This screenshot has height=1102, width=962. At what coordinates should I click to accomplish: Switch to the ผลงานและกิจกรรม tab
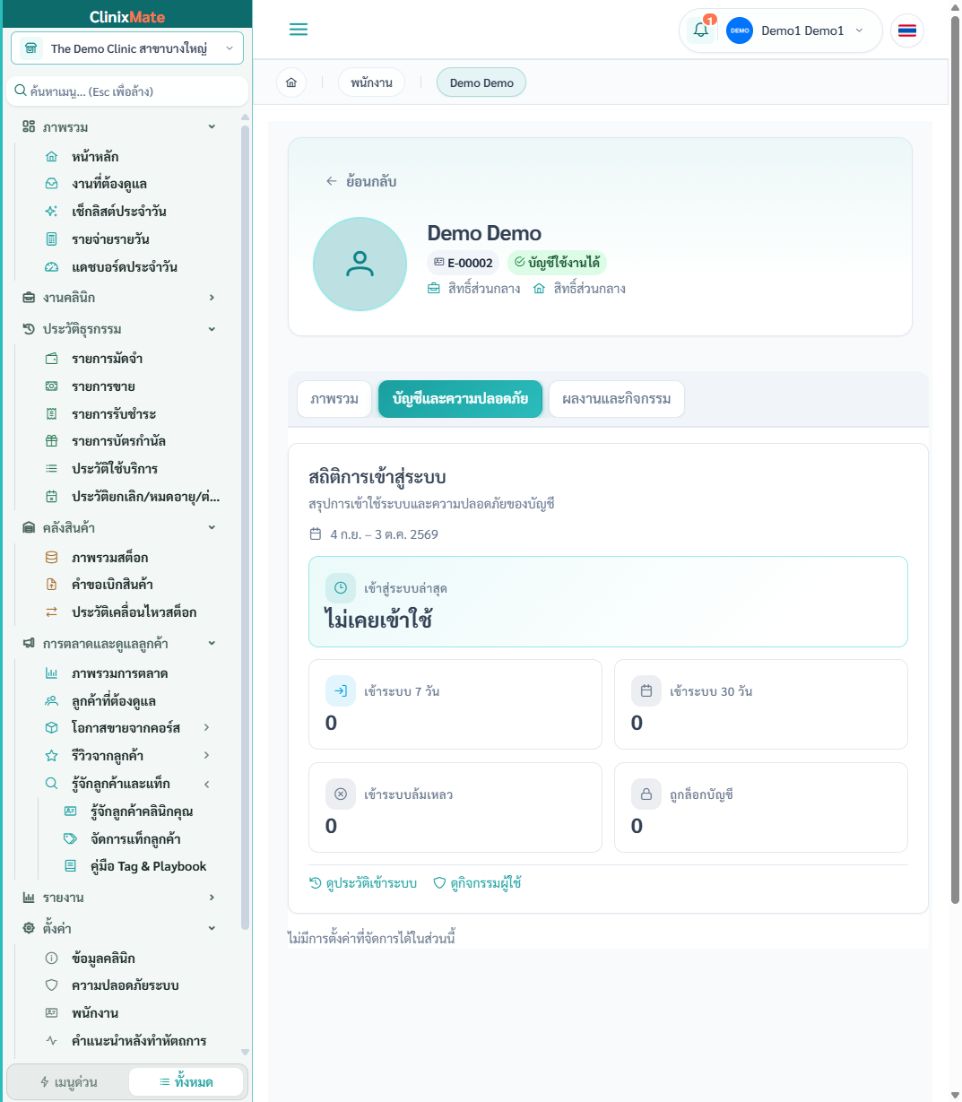[x=616, y=399]
